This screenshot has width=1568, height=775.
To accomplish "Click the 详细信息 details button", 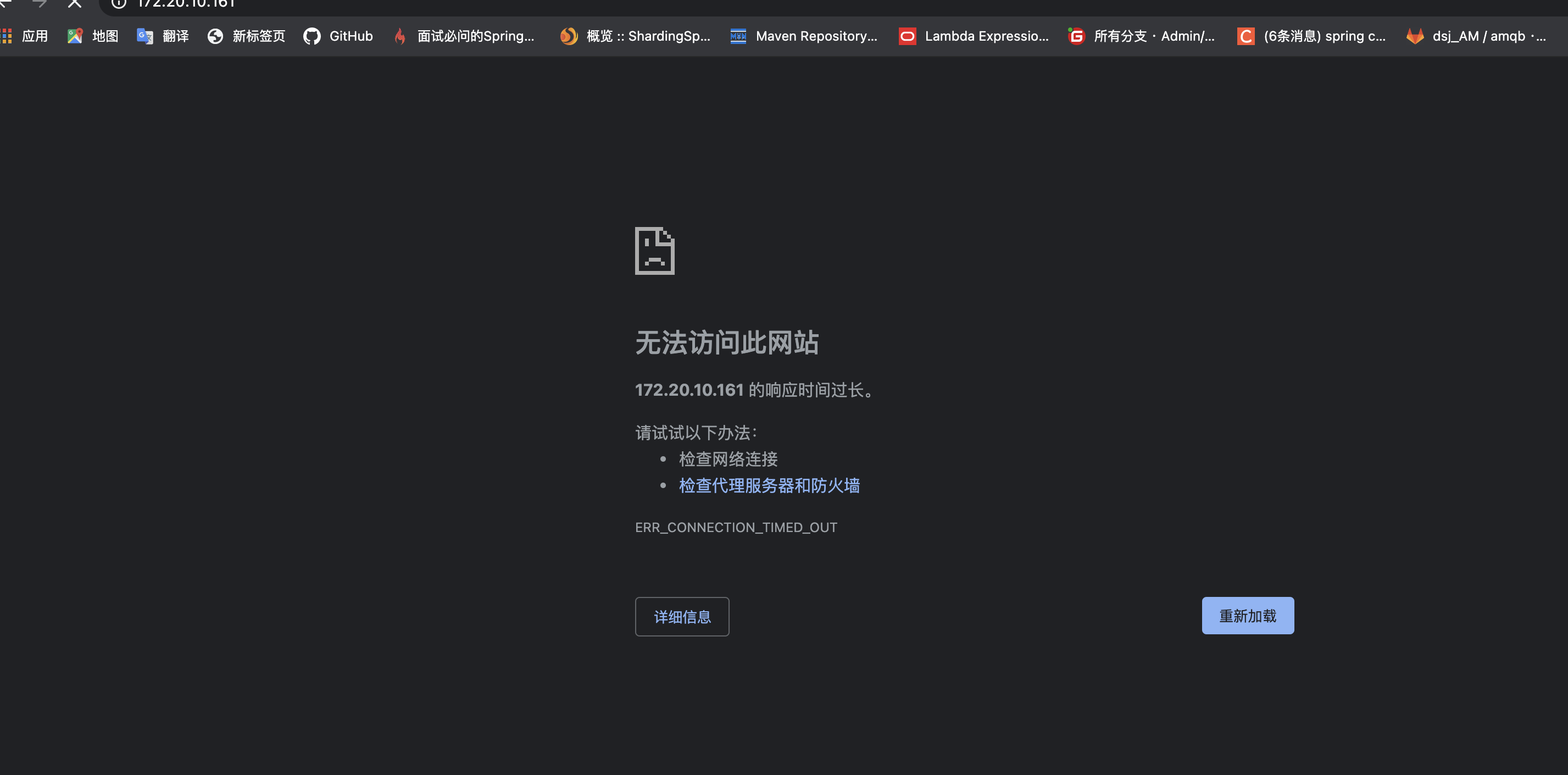I will (x=682, y=617).
